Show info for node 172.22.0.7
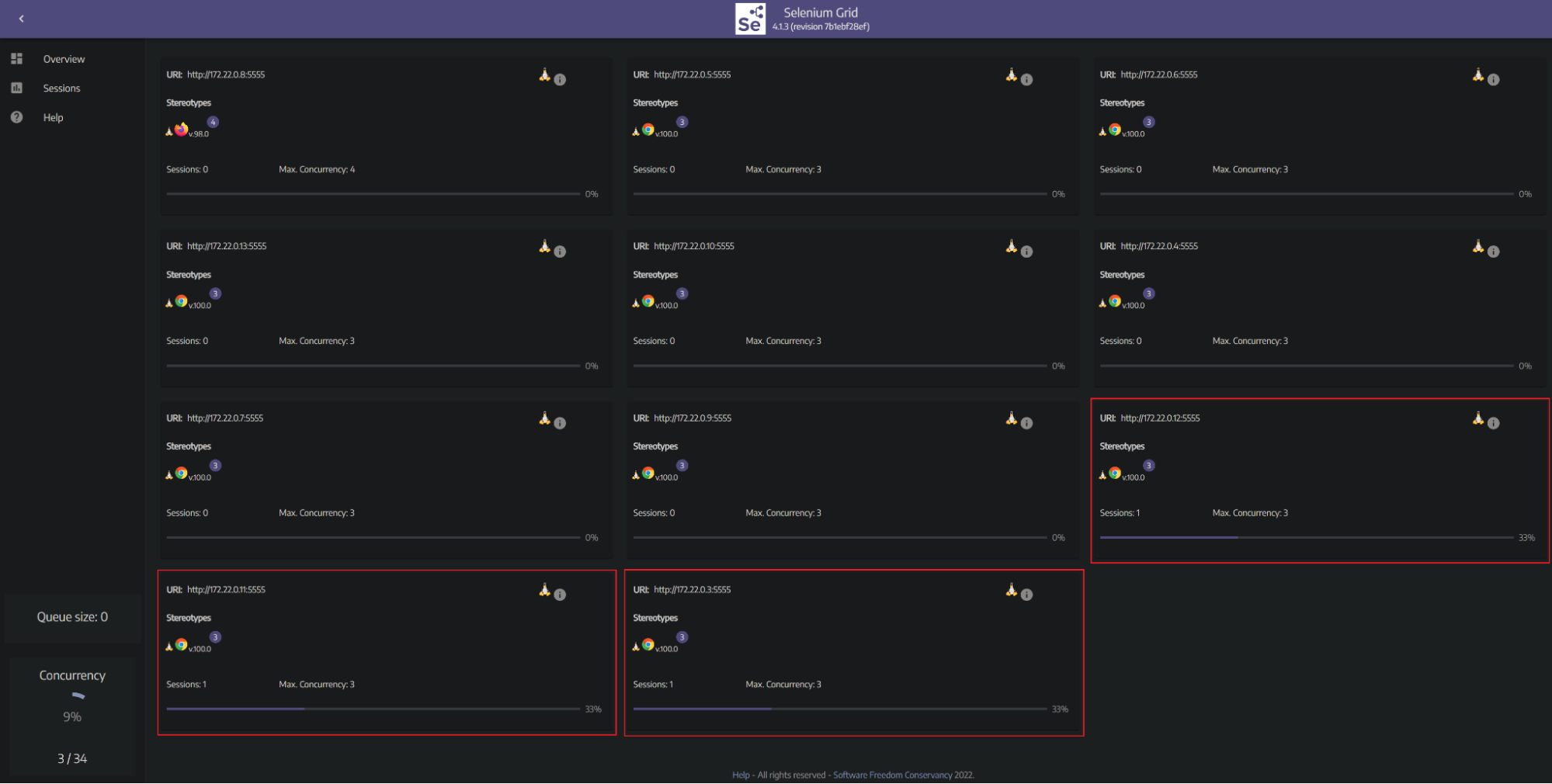 click(x=560, y=423)
